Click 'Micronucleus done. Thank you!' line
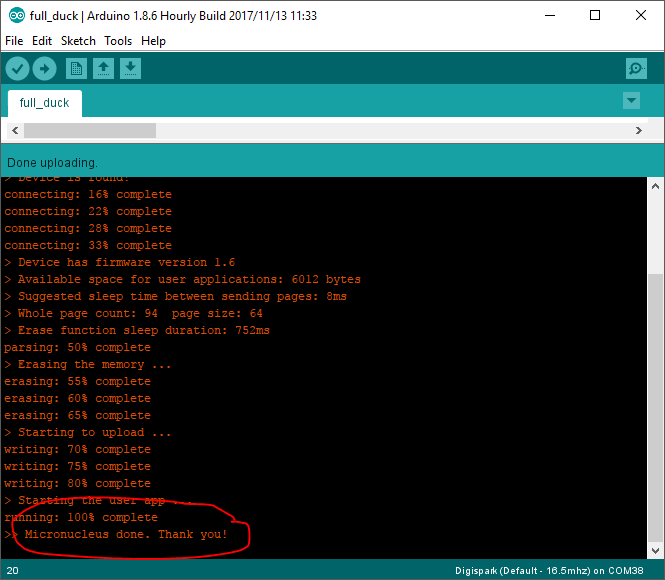Image resolution: width=665 pixels, height=580 pixels. coord(116,534)
